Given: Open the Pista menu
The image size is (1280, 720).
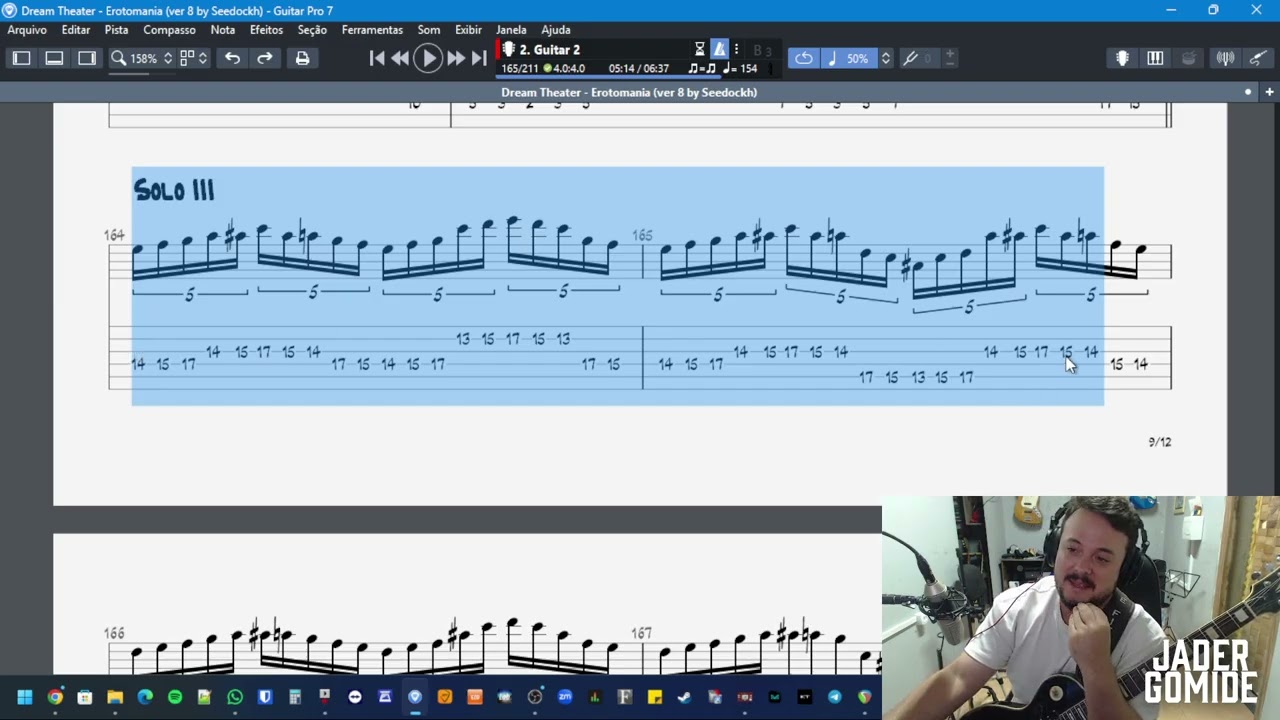Looking at the screenshot, I should (x=117, y=30).
